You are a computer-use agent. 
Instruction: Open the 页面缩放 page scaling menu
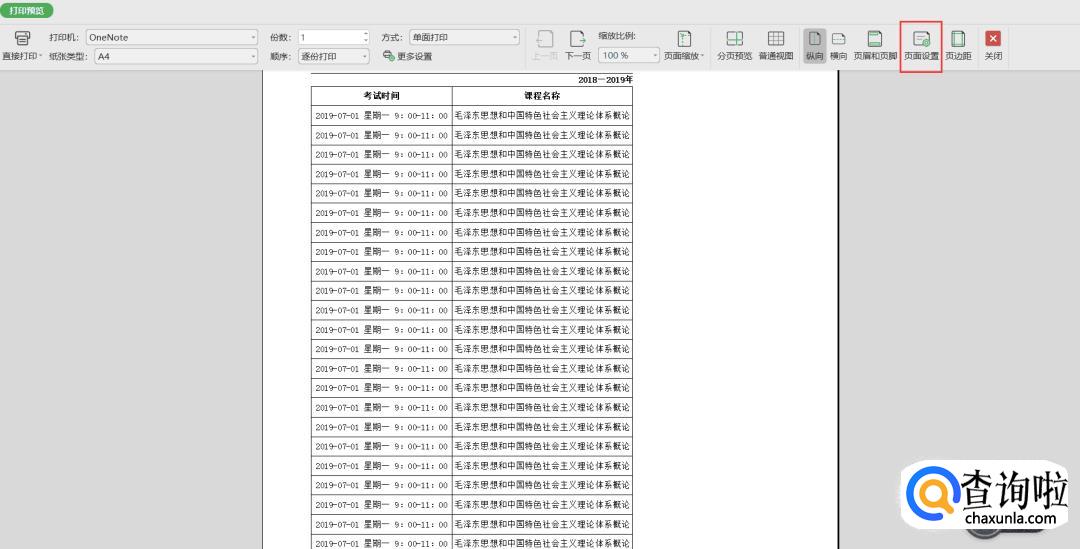pyautogui.click(x=683, y=45)
